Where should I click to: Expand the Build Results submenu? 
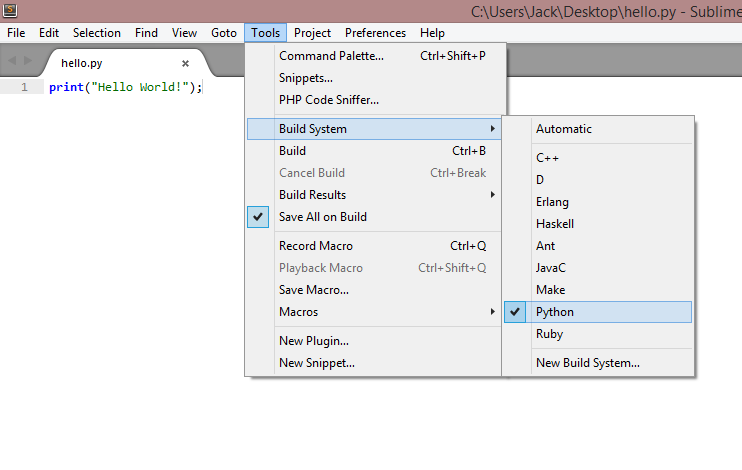point(374,195)
